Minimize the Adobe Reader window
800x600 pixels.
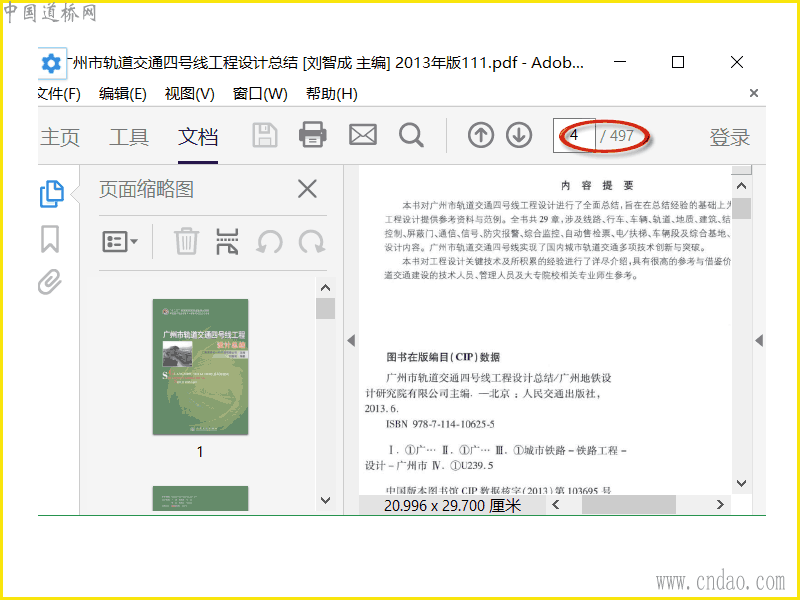click(x=620, y=62)
